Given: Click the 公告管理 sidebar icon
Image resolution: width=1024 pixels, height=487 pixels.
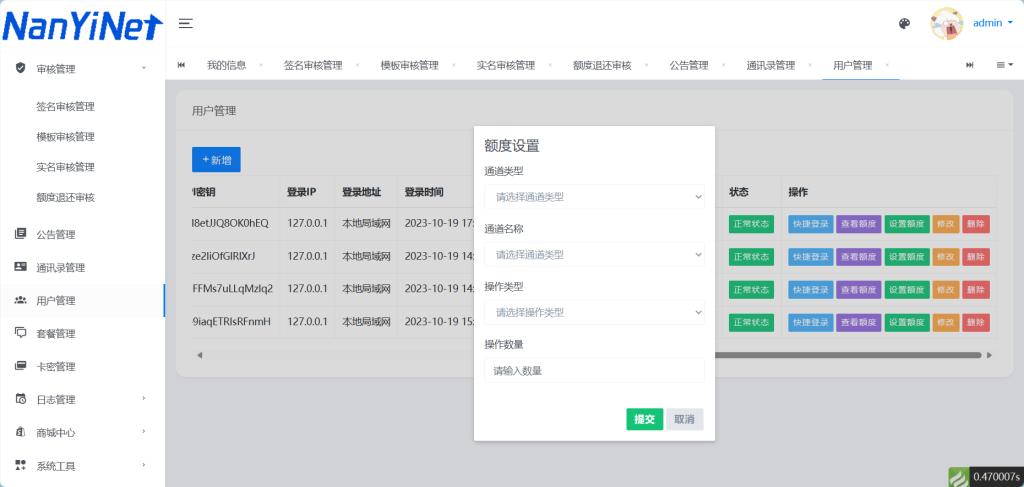Looking at the screenshot, I should (20, 234).
